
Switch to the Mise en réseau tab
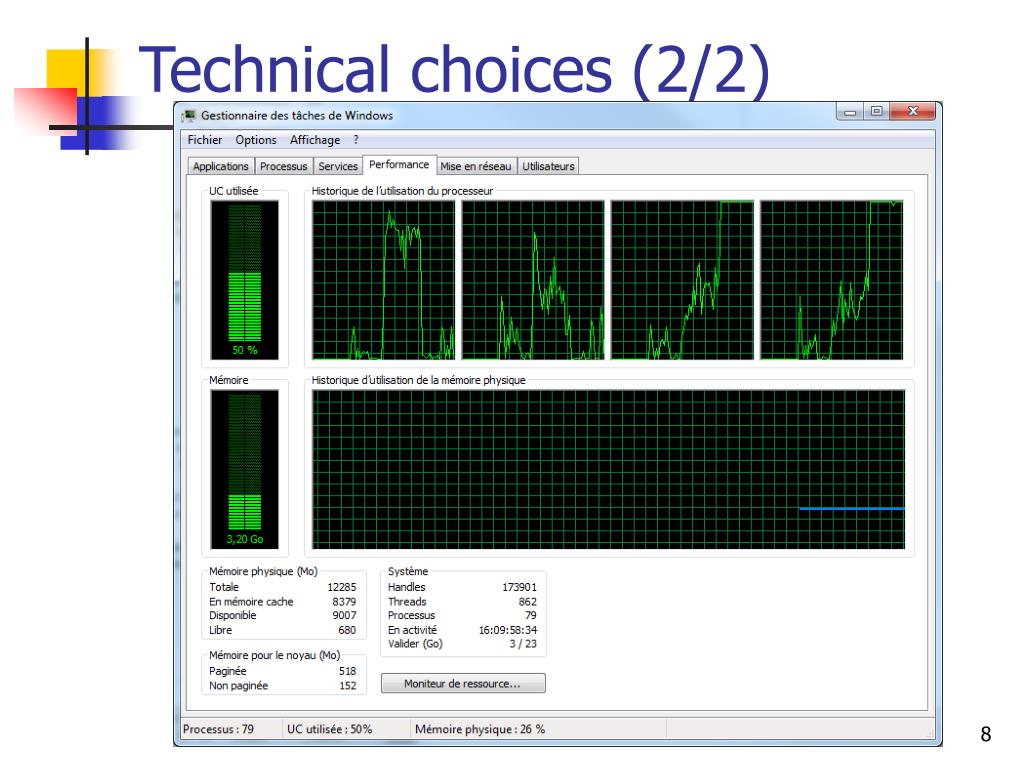pyautogui.click(x=475, y=167)
